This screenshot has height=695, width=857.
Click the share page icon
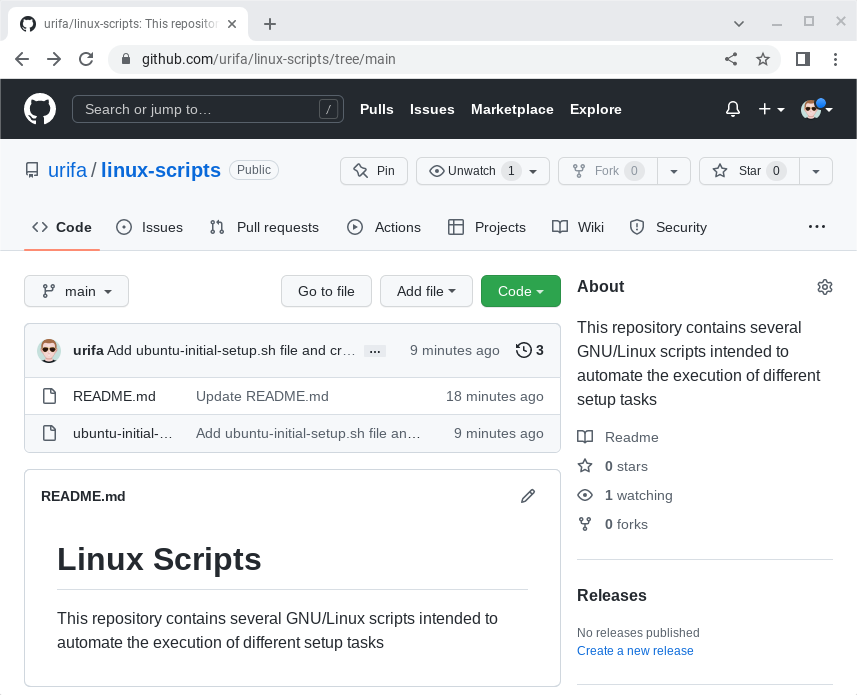(x=731, y=59)
